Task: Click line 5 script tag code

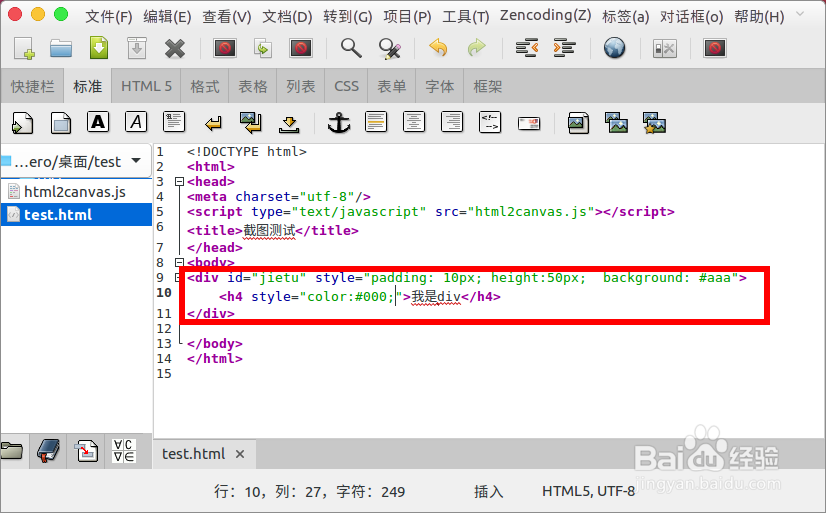Action: (430, 212)
